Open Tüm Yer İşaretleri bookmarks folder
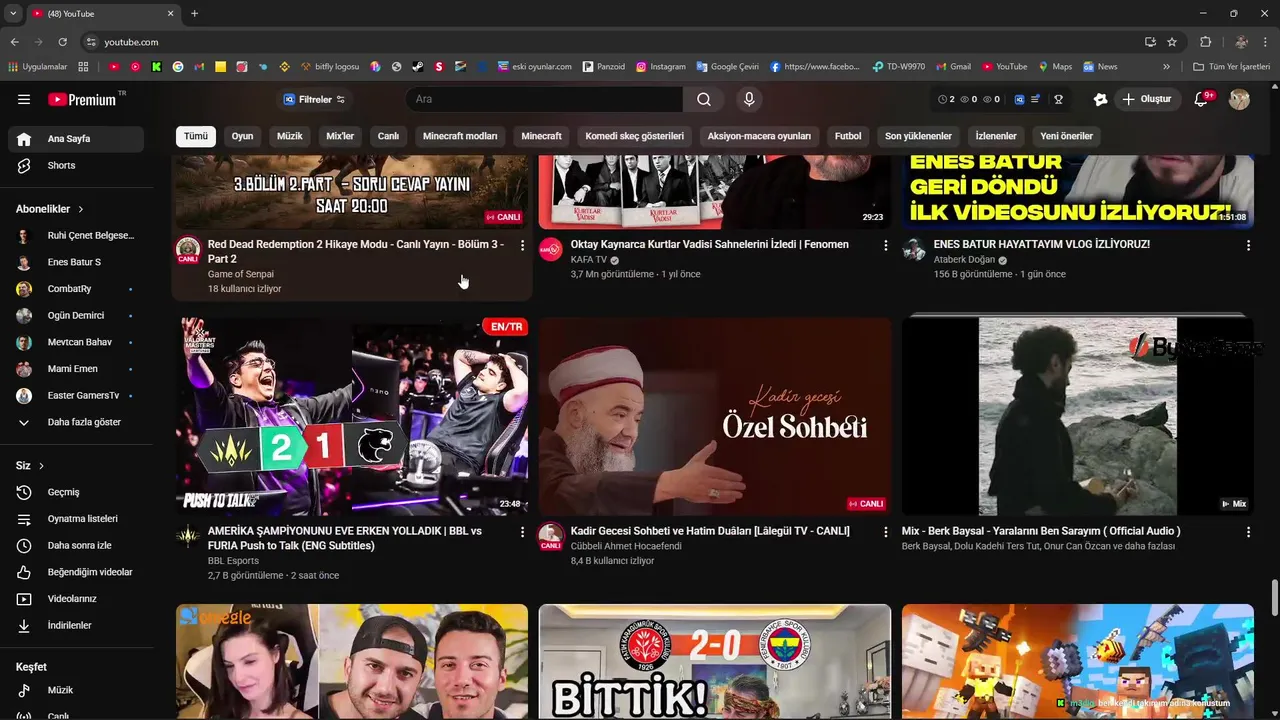Viewport: 1280px width, 720px height. pos(1232,67)
